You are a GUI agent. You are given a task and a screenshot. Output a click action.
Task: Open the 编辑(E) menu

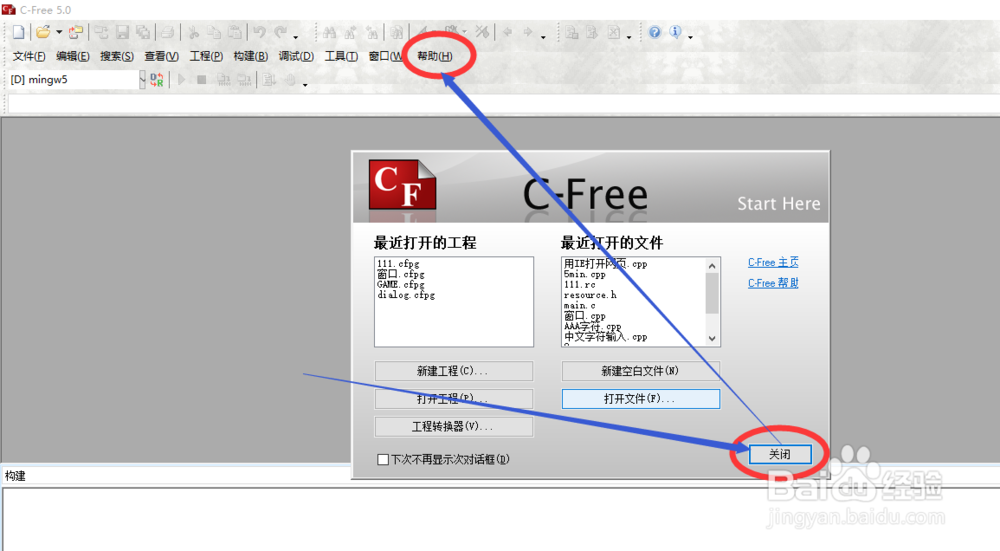coord(73,56)
